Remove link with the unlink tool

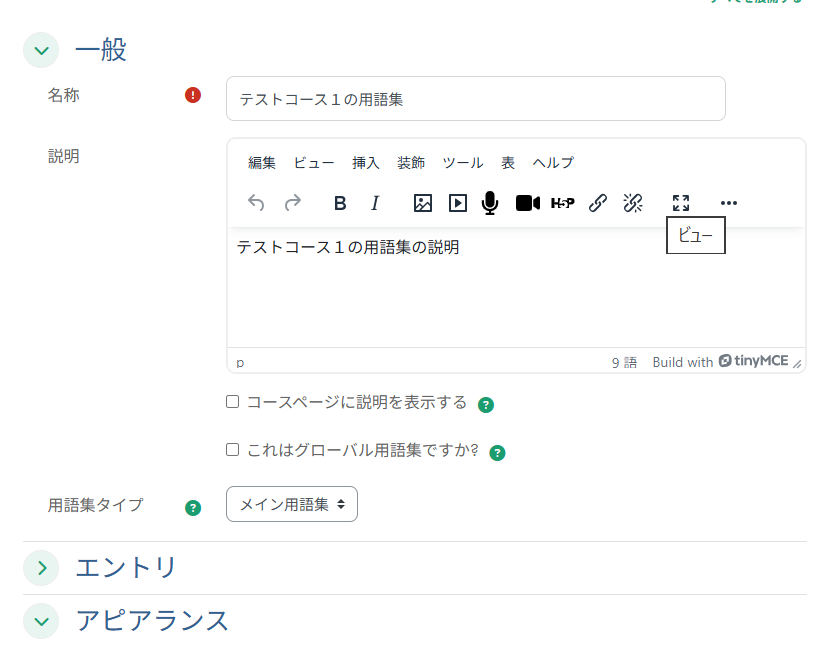tap(632, 203)
